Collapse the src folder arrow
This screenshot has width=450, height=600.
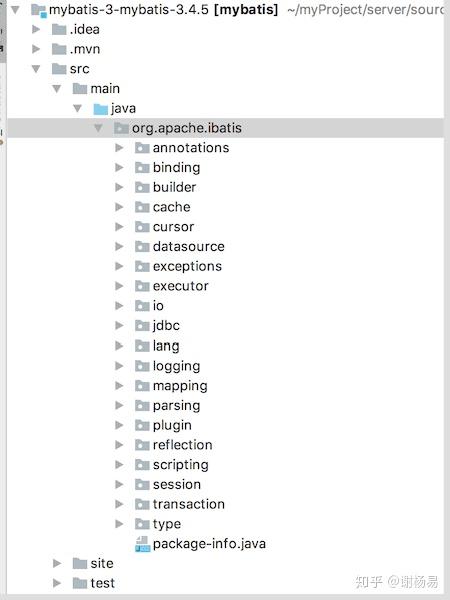click(36, 69)
